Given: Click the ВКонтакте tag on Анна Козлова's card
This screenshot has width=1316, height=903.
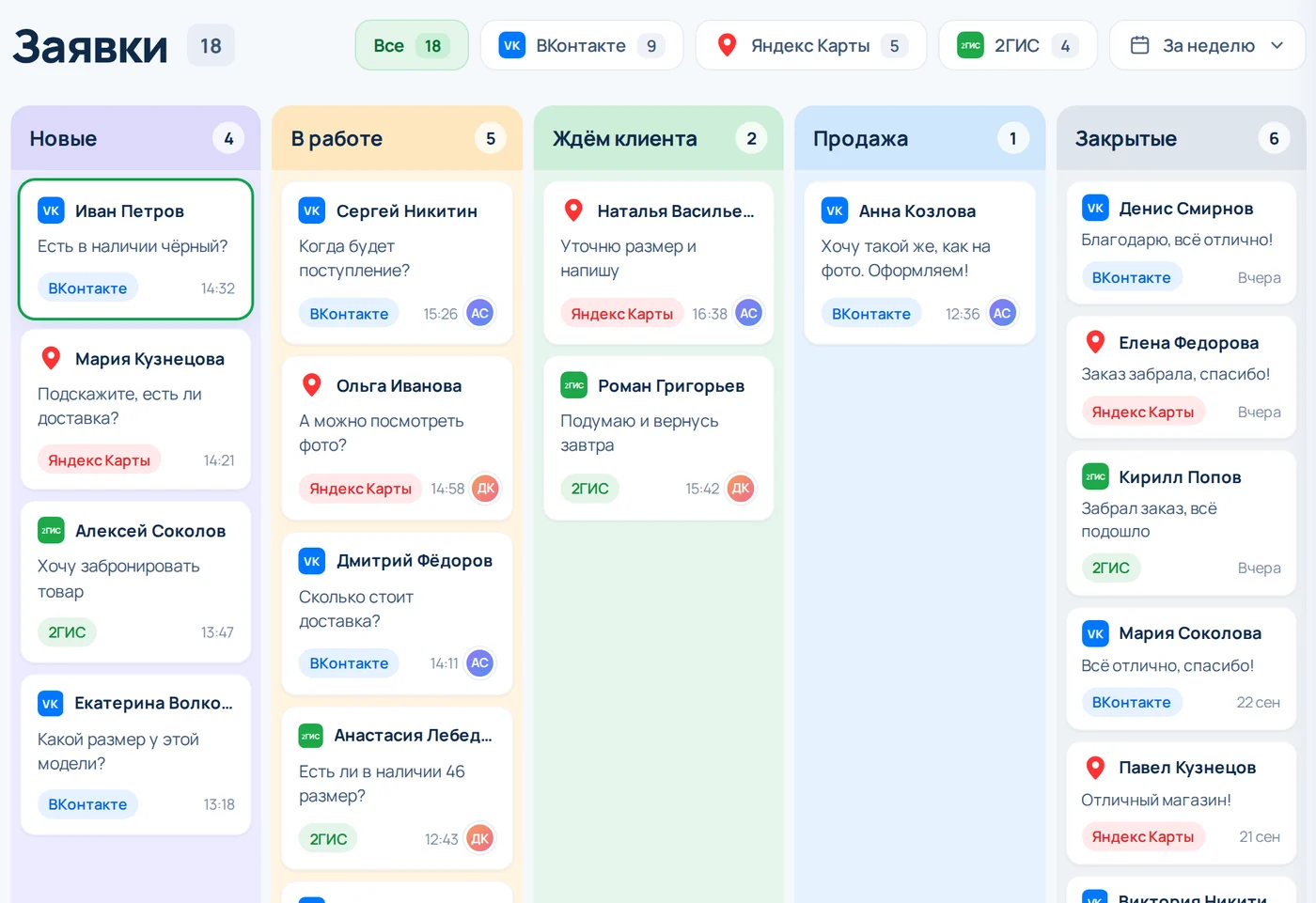Looking at the screenshot, I should (x=870, y=313).
